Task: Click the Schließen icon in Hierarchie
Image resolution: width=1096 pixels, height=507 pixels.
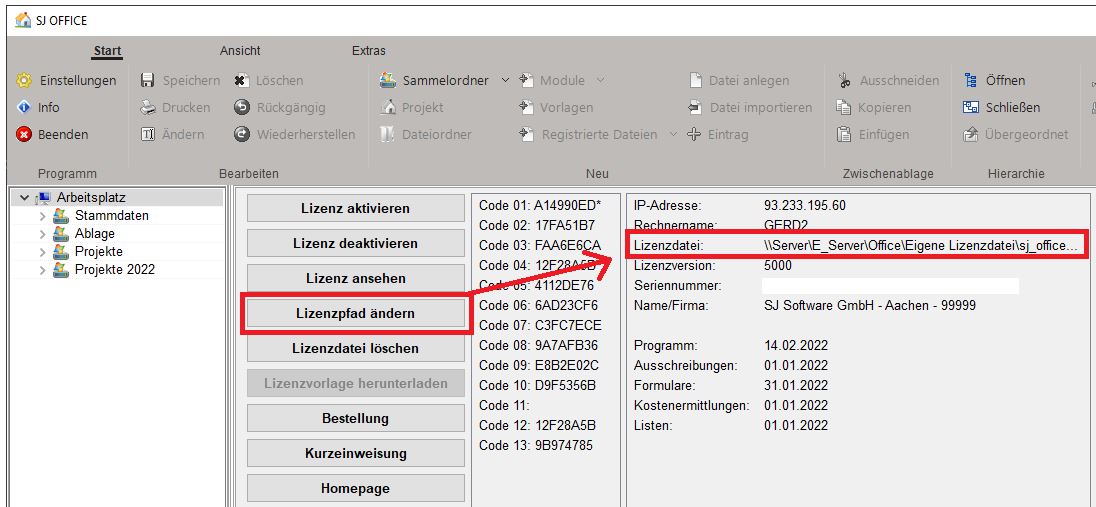Action: 970,107
